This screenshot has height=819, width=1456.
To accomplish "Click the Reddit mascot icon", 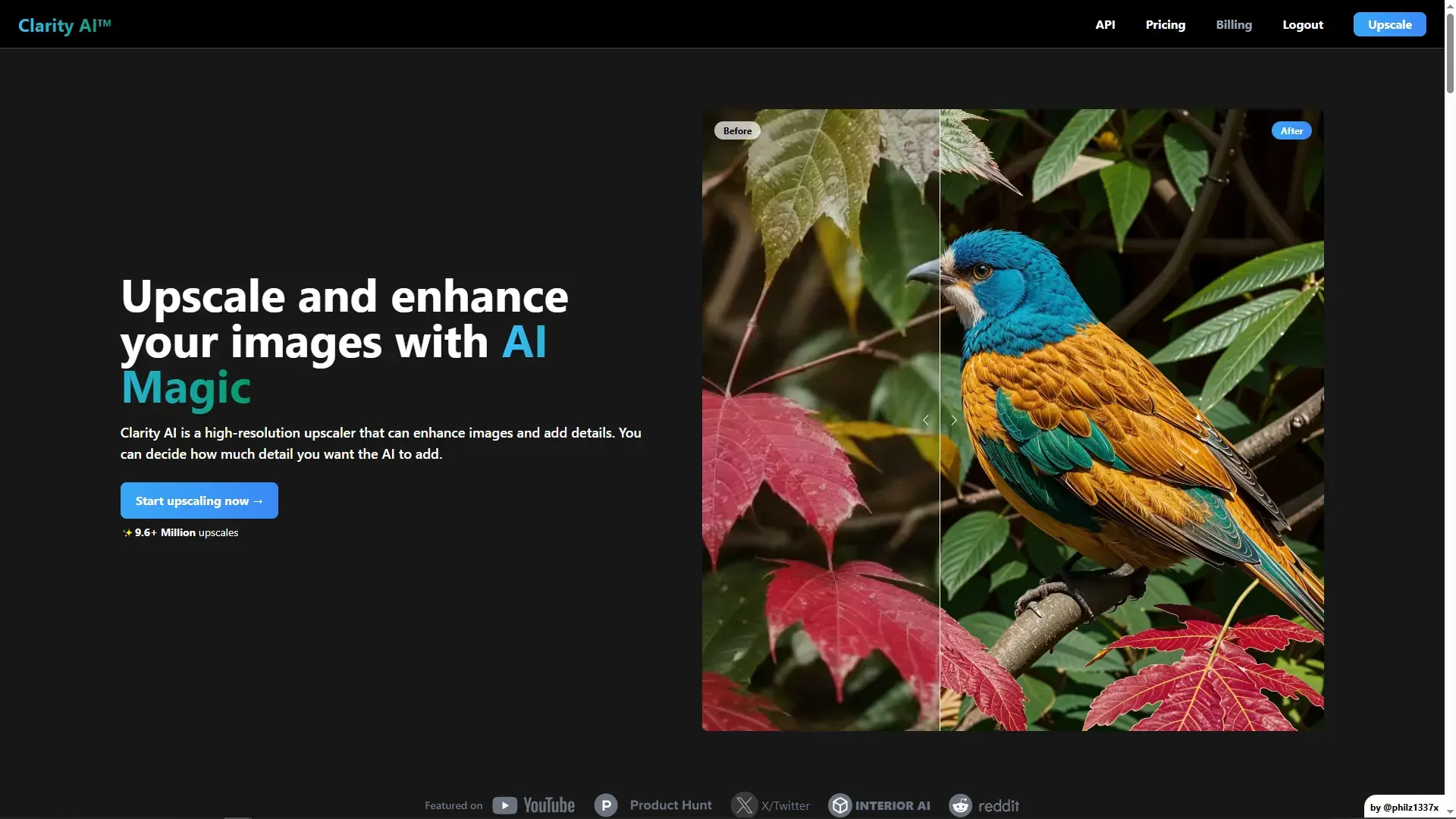I will [961, 805].
